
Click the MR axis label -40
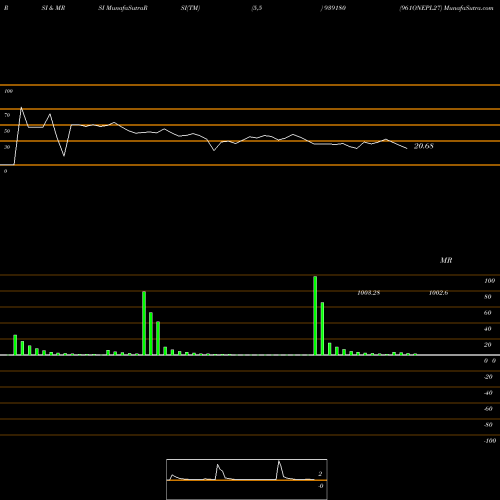[488, 393]
